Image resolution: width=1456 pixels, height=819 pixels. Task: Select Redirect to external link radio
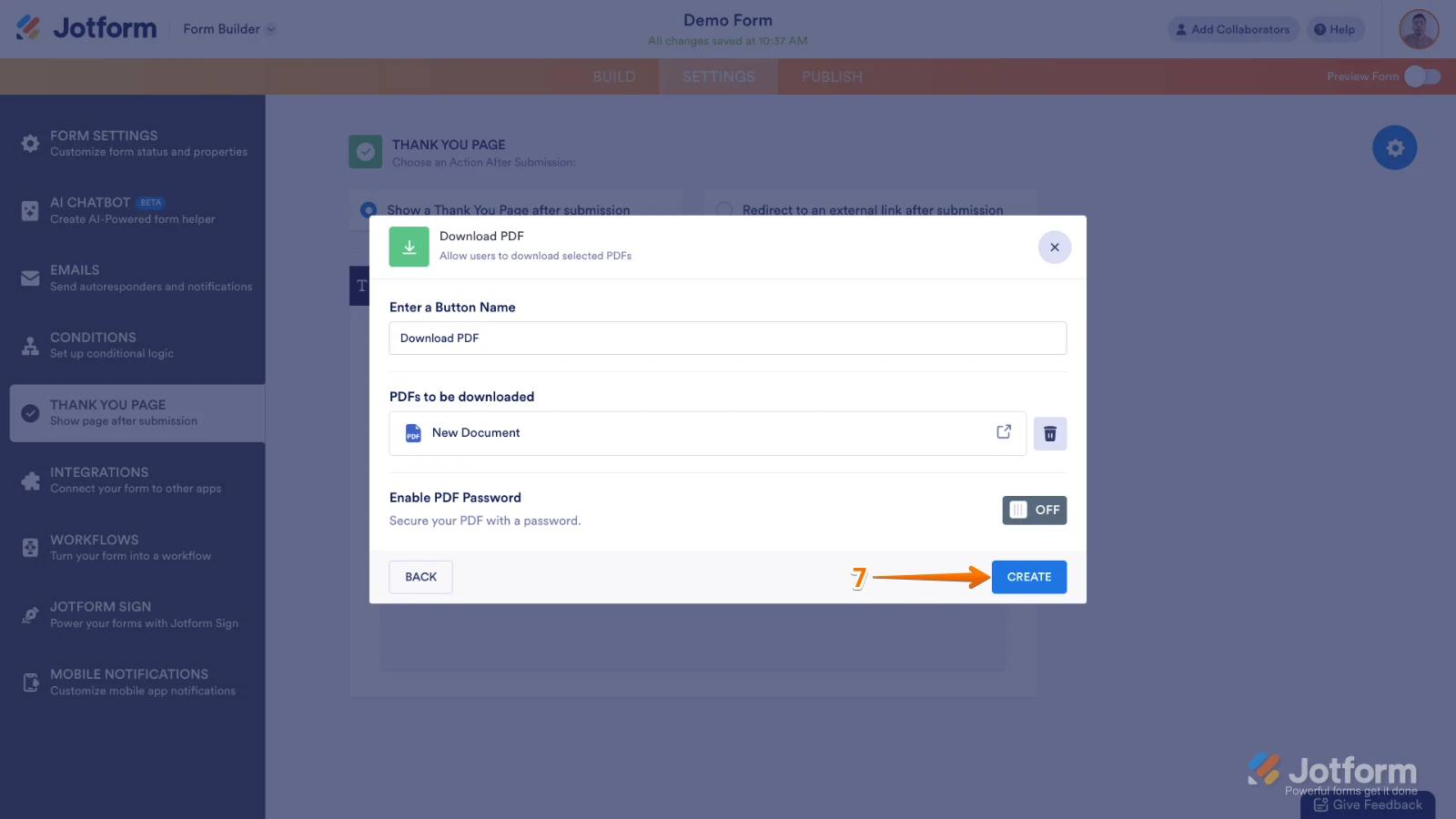click(724, 210)
